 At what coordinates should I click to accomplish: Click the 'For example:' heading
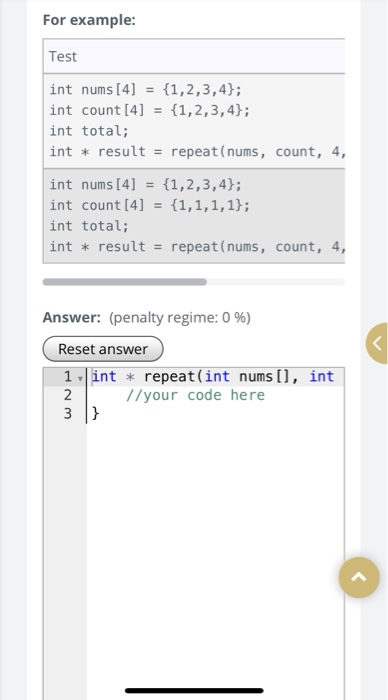[89, 20]
